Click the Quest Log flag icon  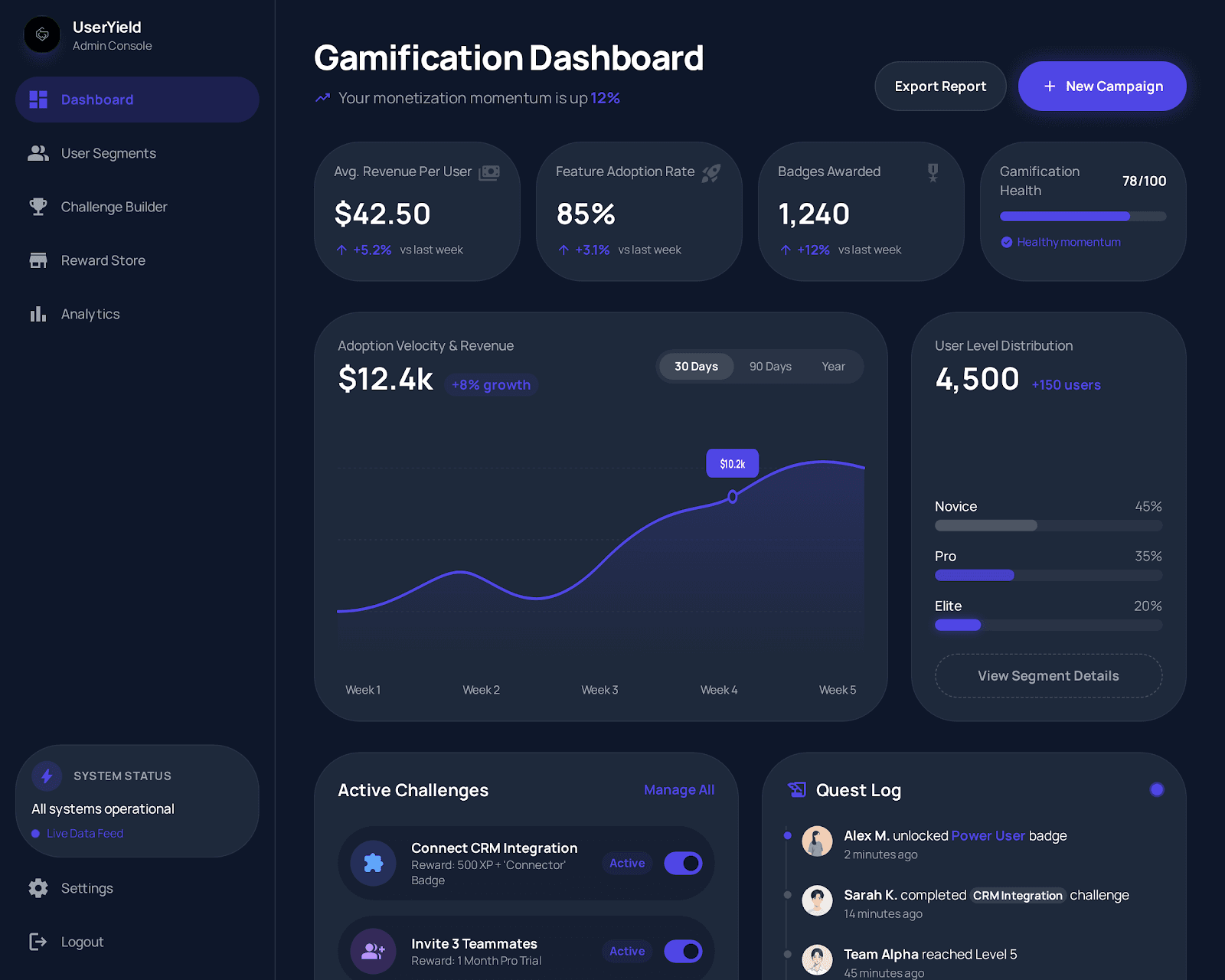click(797, 789)
